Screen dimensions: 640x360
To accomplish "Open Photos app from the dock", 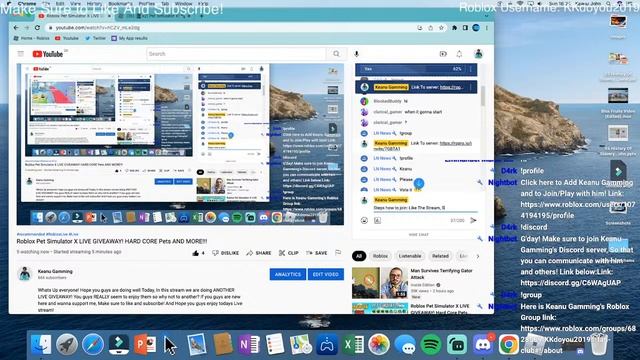I will tap(379, 345).
